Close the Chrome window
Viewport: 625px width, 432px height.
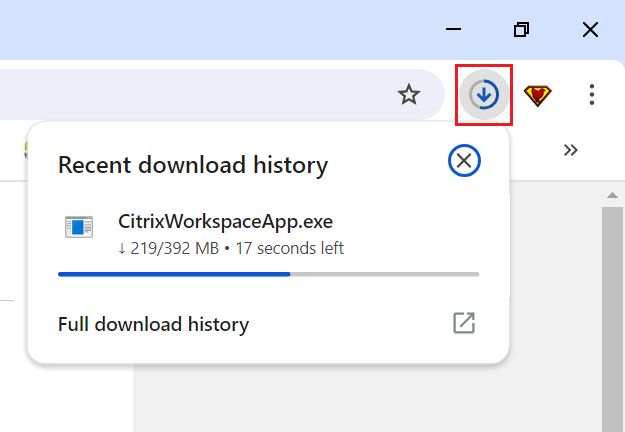(590, 29)
